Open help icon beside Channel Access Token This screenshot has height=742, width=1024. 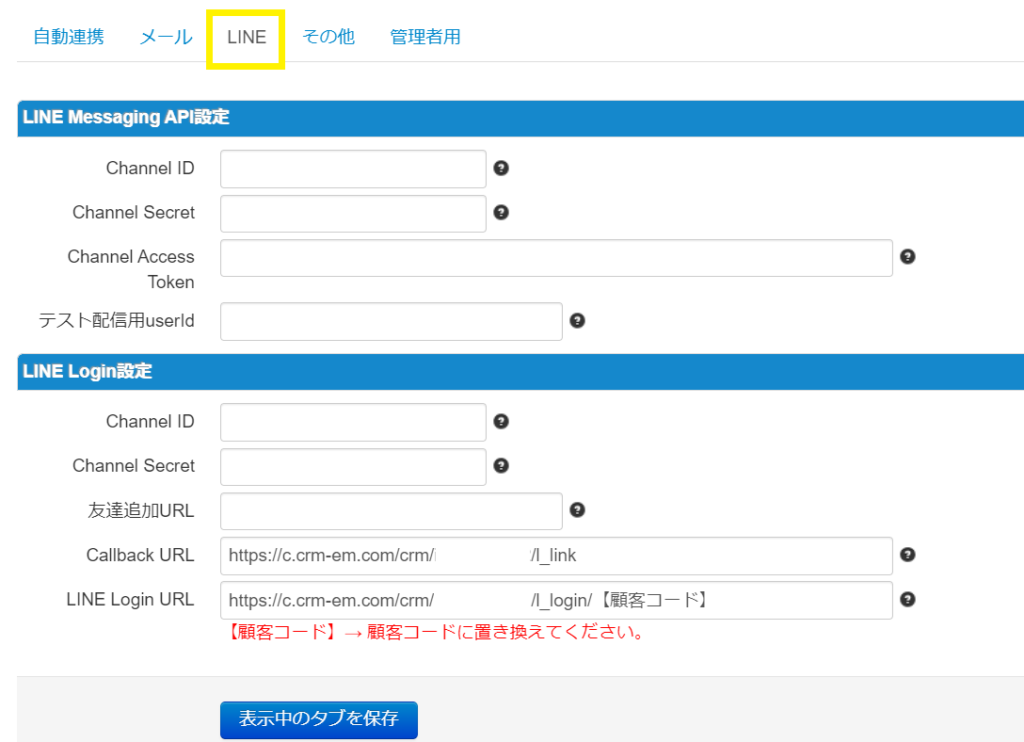pos(908,257)
